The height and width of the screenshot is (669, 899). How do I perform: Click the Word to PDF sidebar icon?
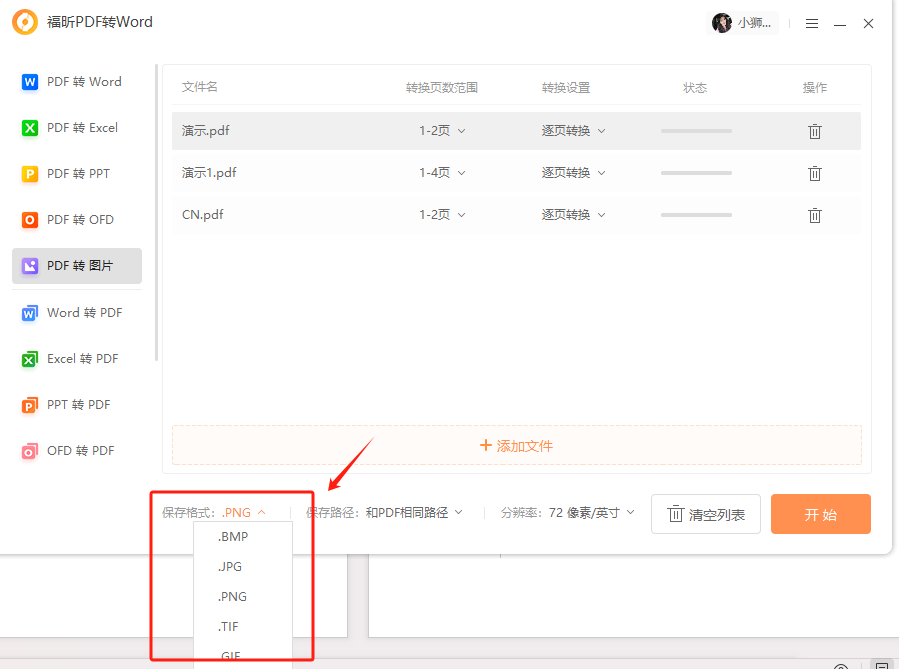click(30, 313)
